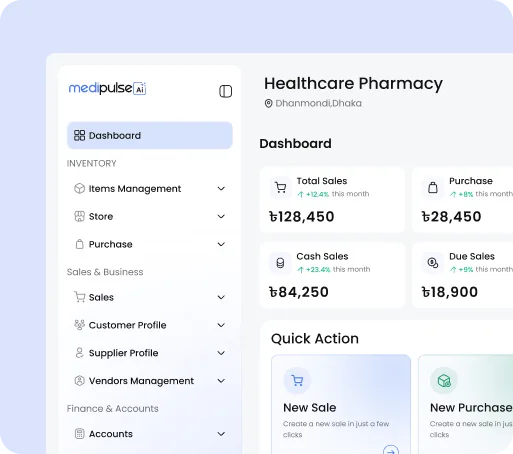Screen dimensions: 513x454
Task: Click the Total Sales card title
Action: pyautogui.click(x=322, y=181)
